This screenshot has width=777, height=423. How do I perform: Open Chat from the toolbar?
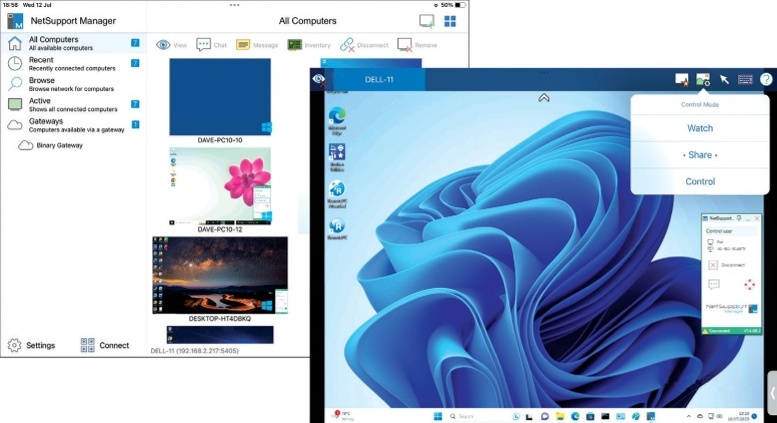211,45
